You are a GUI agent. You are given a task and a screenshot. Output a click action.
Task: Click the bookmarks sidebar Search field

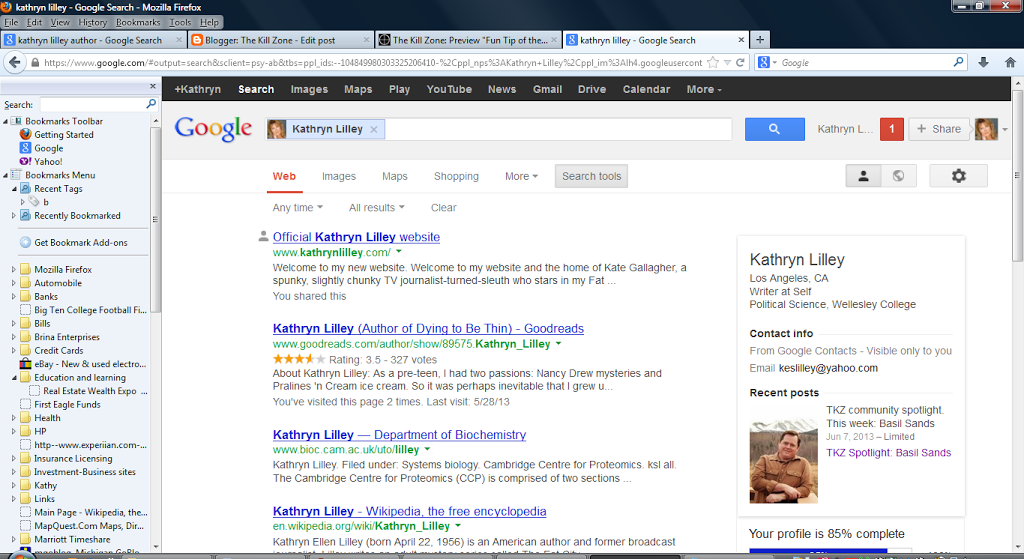point(93,104)
